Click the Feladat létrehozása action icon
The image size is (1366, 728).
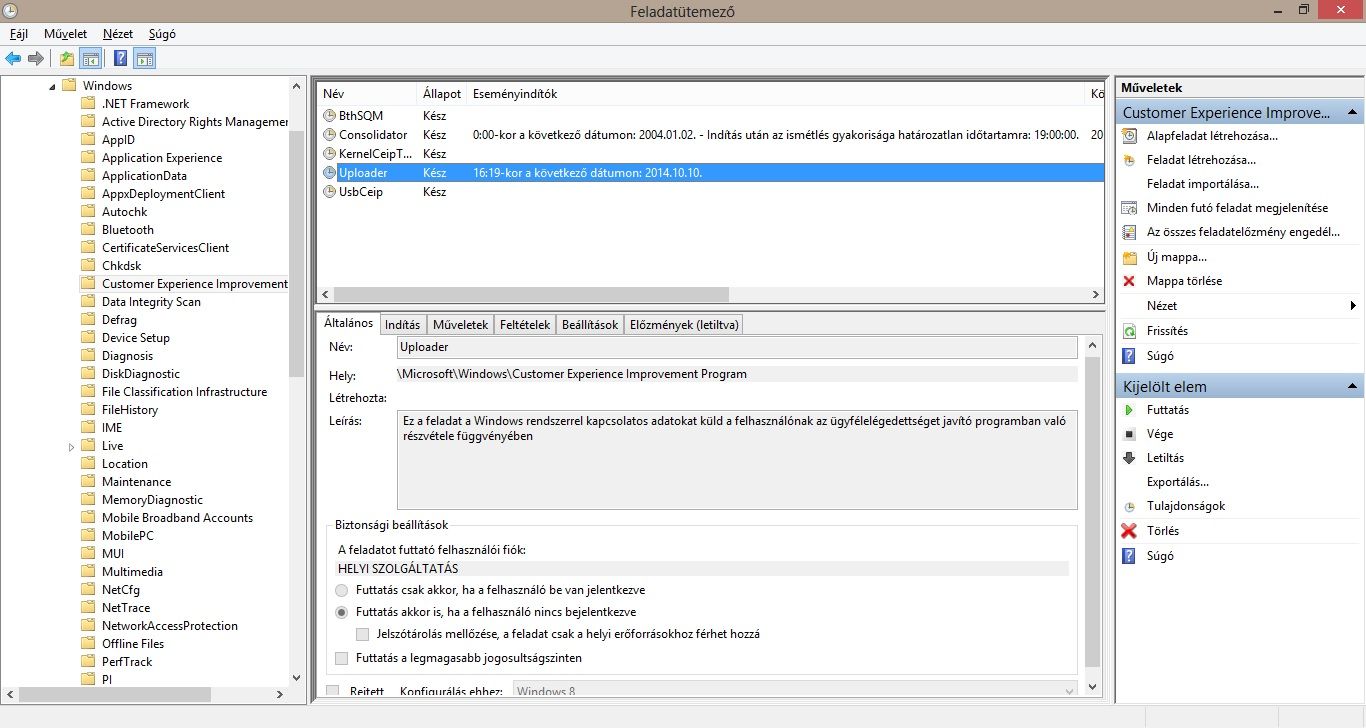point(1130,160)
